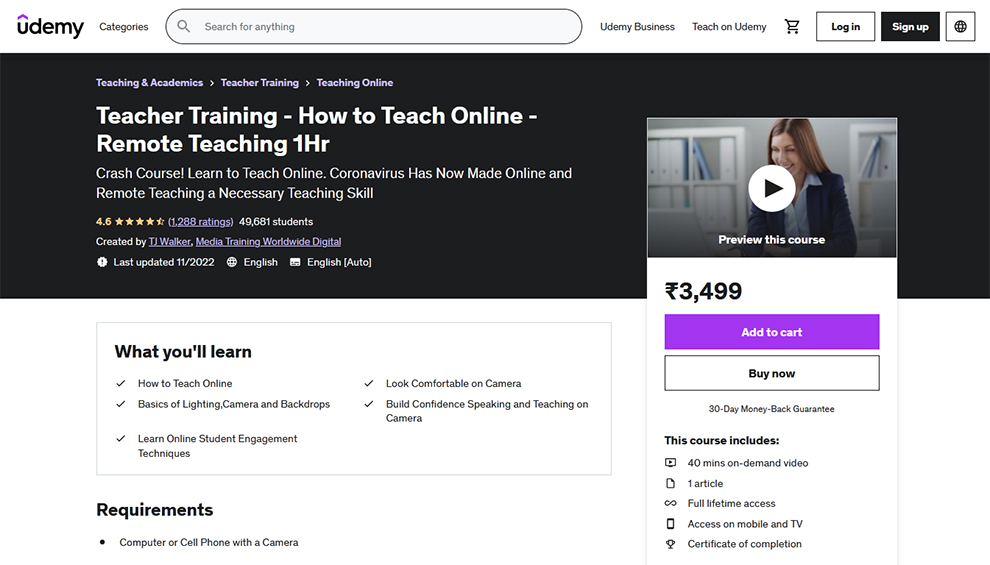The height and width of the screenshot is (565, 990).
Task: Click checkmark beside Learn Online Student Engagement
Action: [121, 439]
